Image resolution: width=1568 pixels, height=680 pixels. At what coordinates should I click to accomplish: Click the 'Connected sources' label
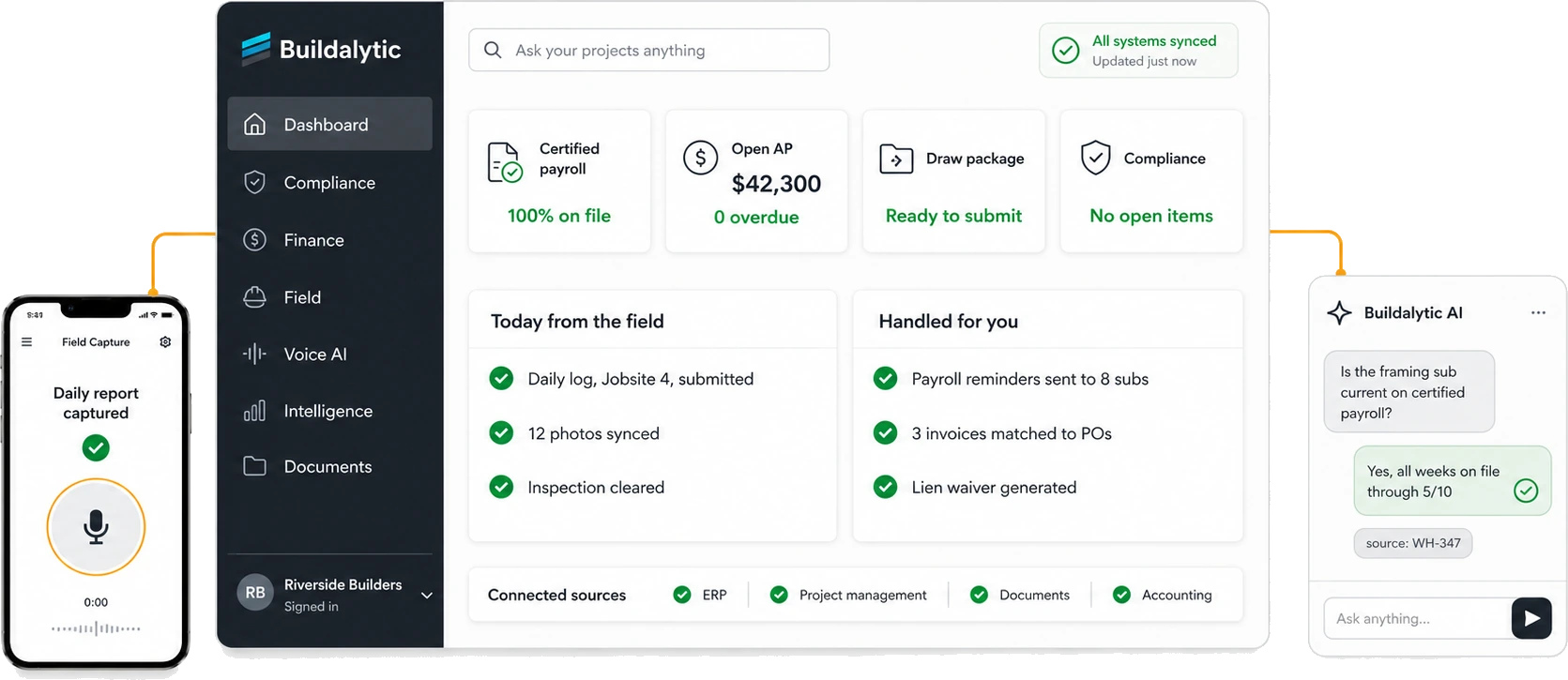tap(556, 595)
